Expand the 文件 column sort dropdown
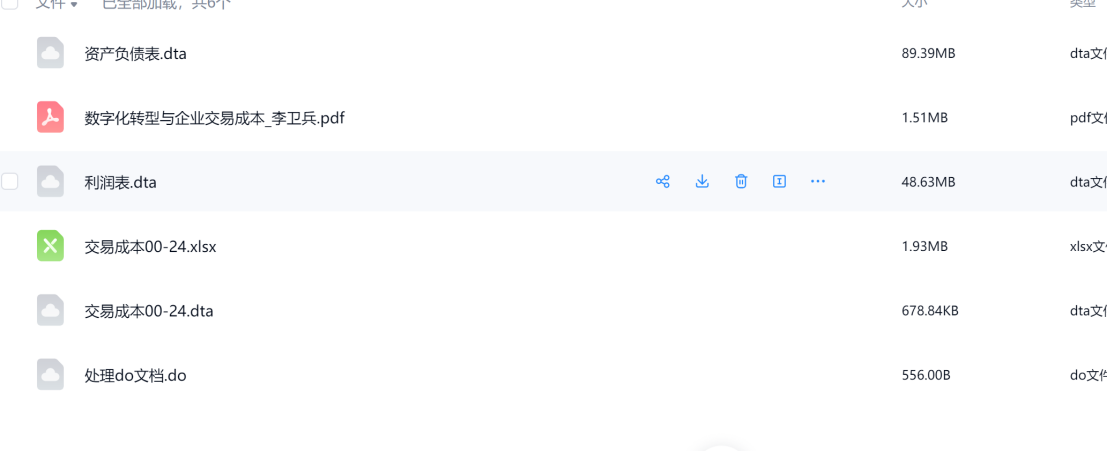Screen dimensions: 1107x451 click(74, 5)
